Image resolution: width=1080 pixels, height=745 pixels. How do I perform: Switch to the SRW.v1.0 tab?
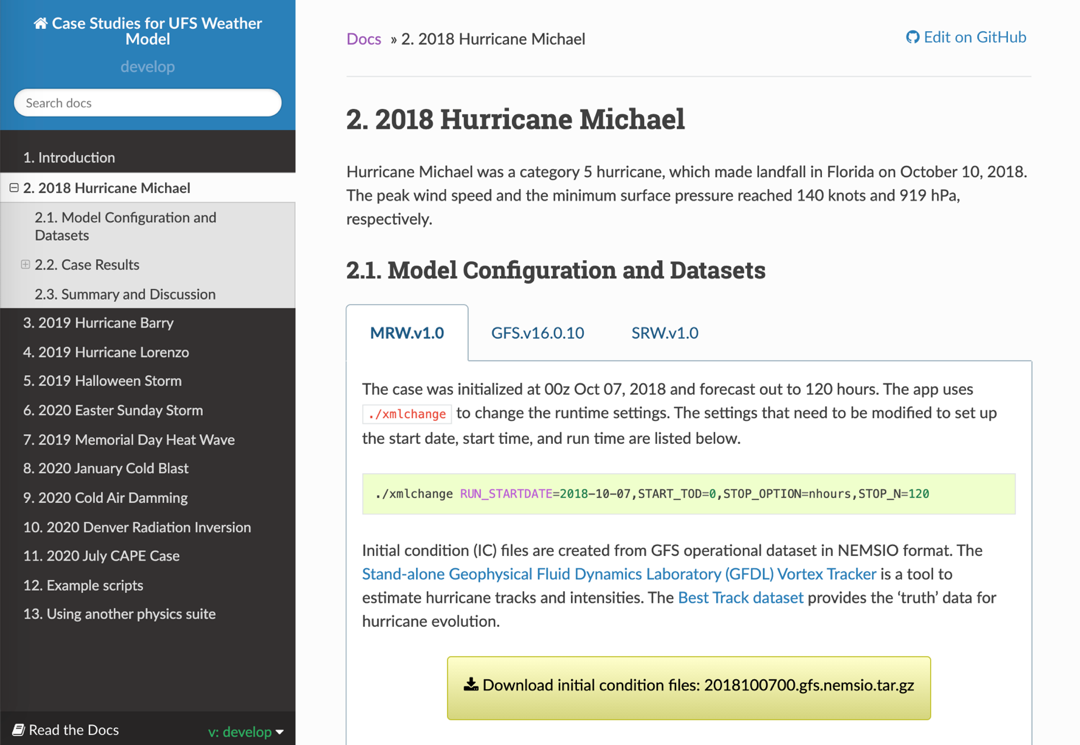click(665, 333)
